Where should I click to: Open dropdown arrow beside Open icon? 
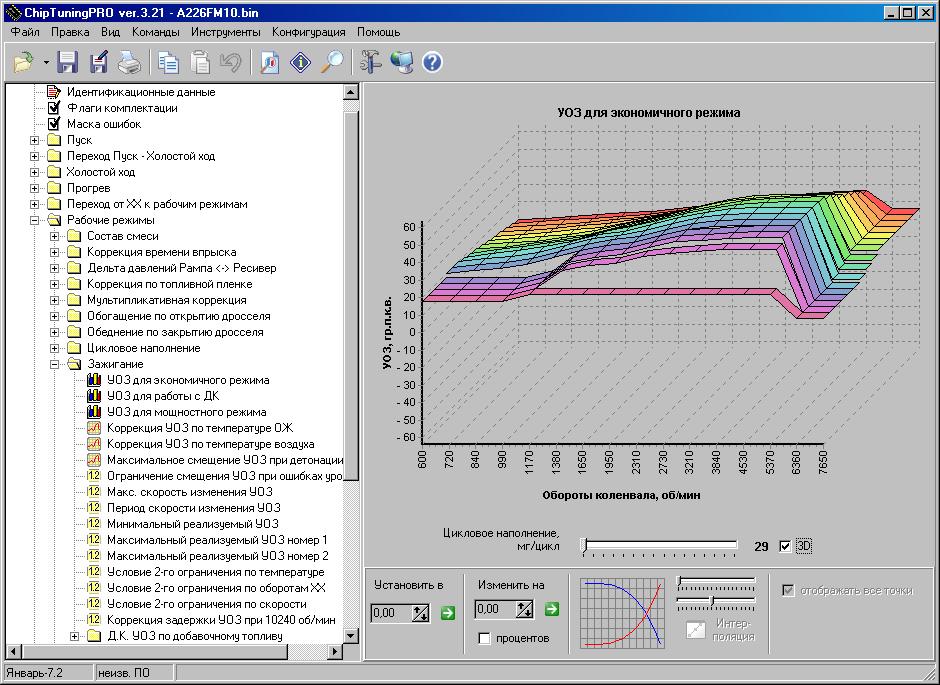pyautogui.click(x=46, y=63)
